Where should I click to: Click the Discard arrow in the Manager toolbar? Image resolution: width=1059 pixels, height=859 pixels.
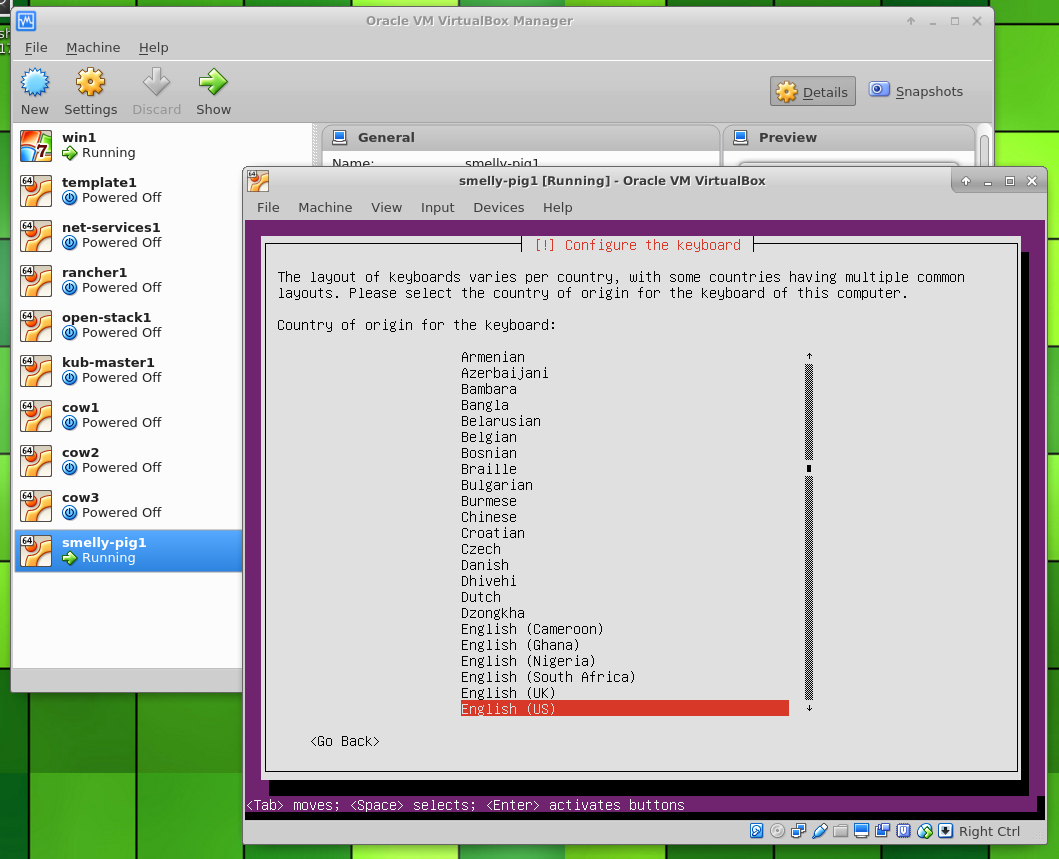(156, 82)
